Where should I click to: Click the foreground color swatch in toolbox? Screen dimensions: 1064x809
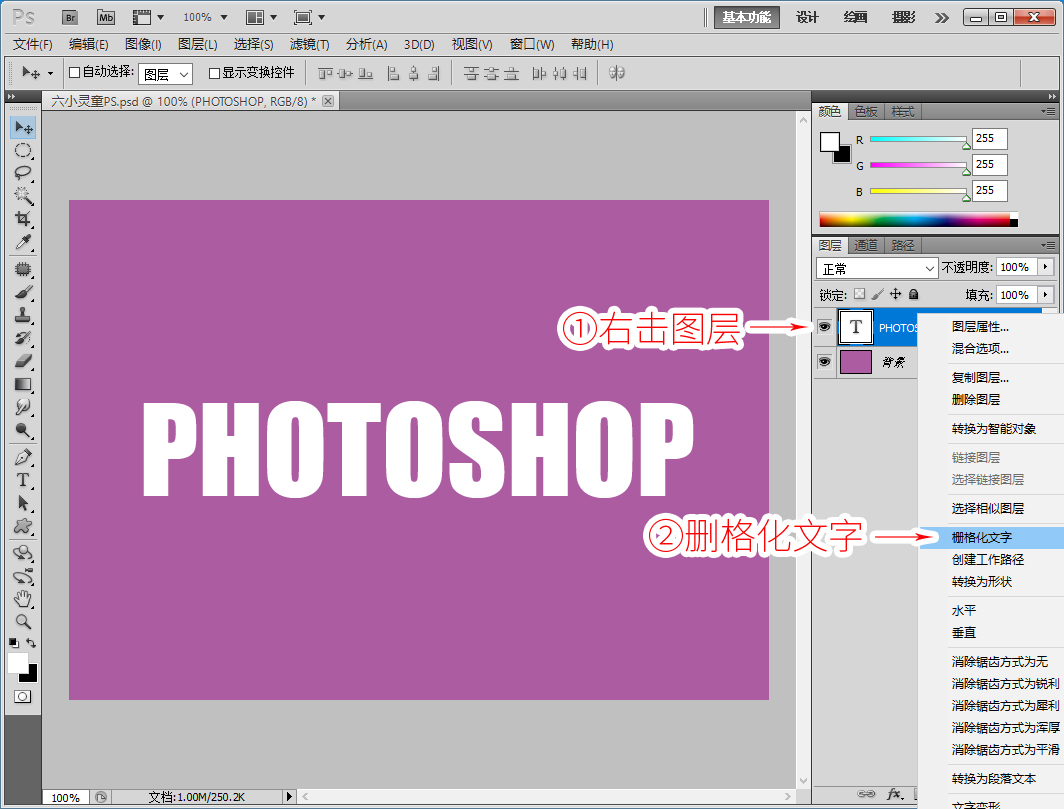(16, 662)
